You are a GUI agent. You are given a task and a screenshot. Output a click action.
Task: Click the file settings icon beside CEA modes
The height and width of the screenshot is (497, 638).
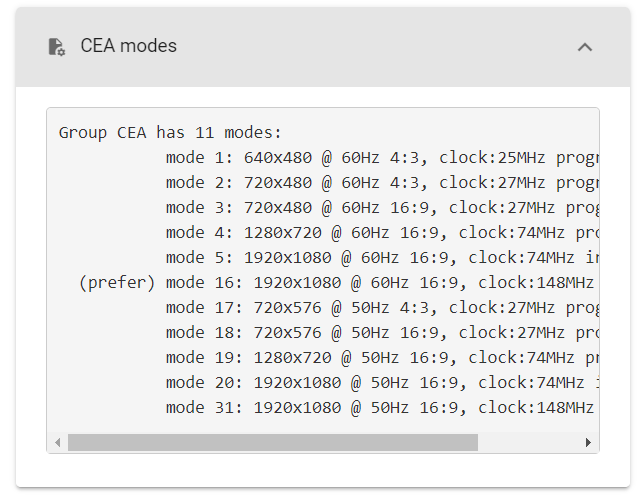pyautogui.click(x=57, y=46)
